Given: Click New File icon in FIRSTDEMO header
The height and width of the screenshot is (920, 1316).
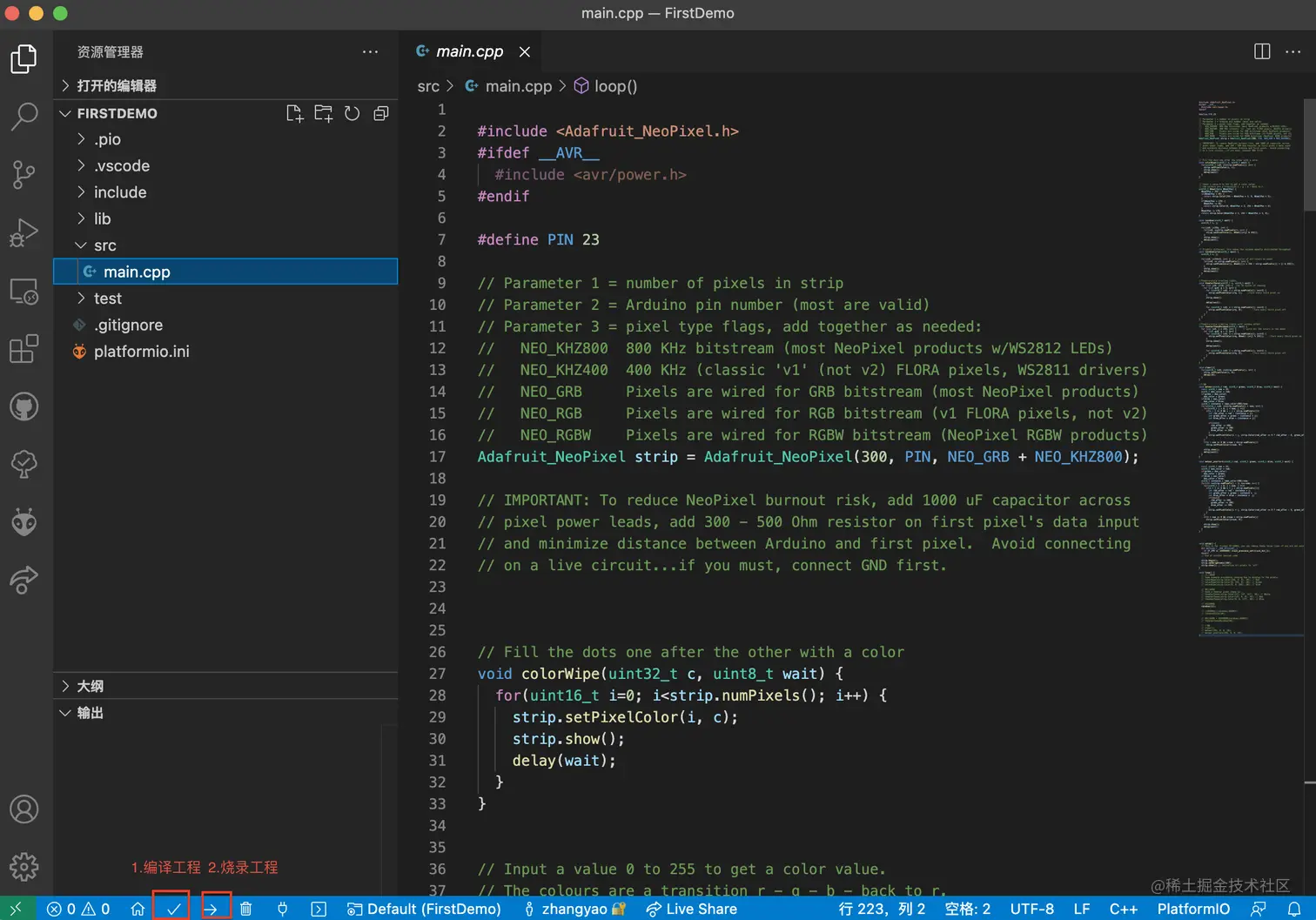Looking at the screenshot, I should [295, 113].
